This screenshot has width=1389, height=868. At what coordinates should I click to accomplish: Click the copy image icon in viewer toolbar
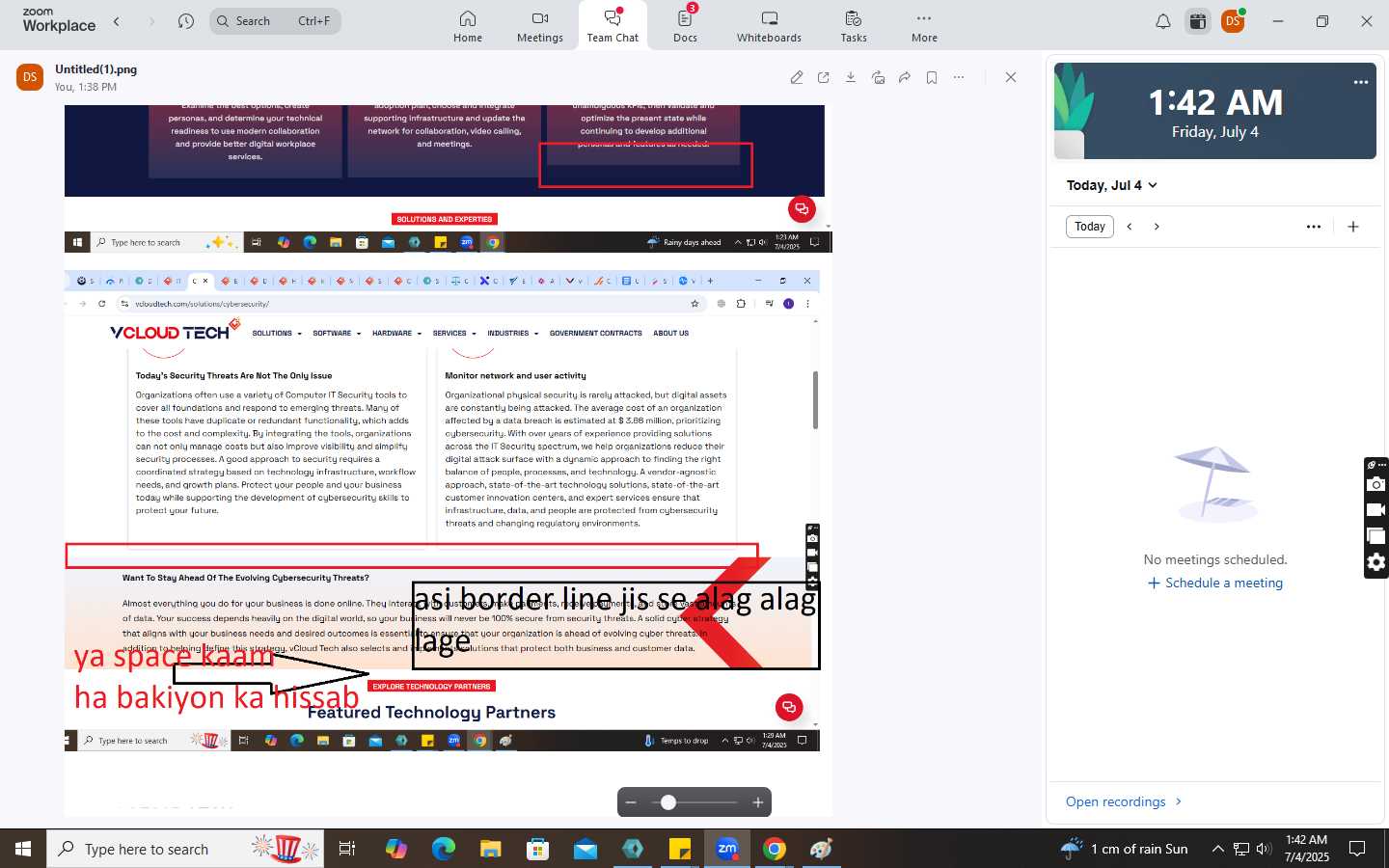pos(878,77)
